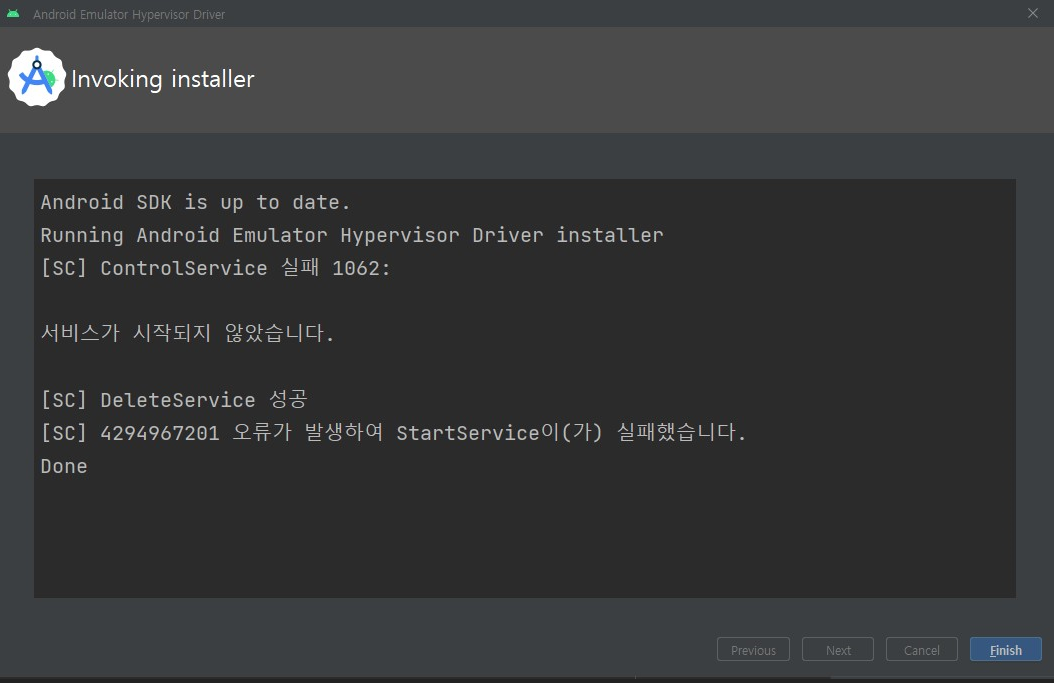Click the Next button

[x=838, y=649]
